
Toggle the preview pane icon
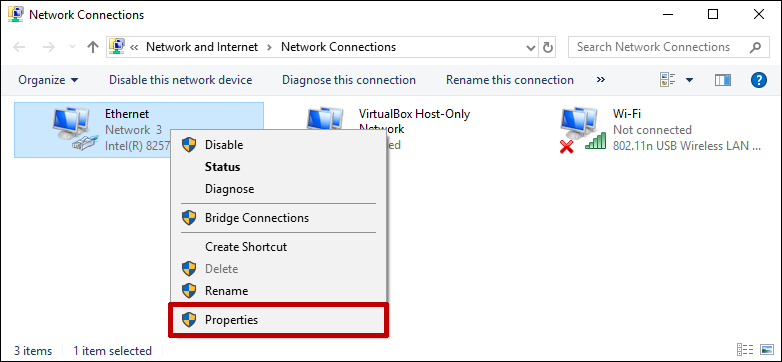click(723, 80)
